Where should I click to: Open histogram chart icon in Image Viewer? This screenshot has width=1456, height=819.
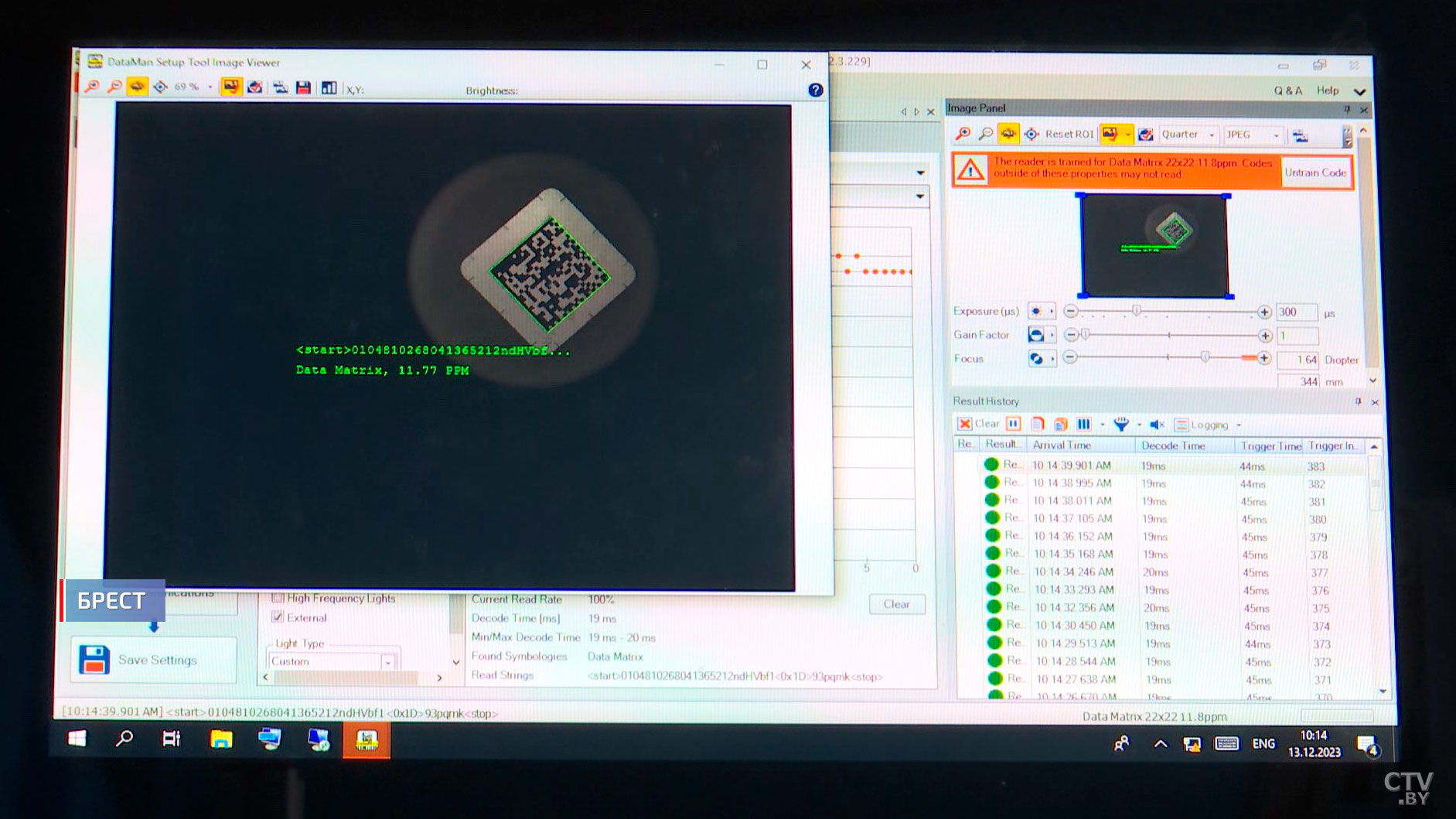tap(329, 88)
